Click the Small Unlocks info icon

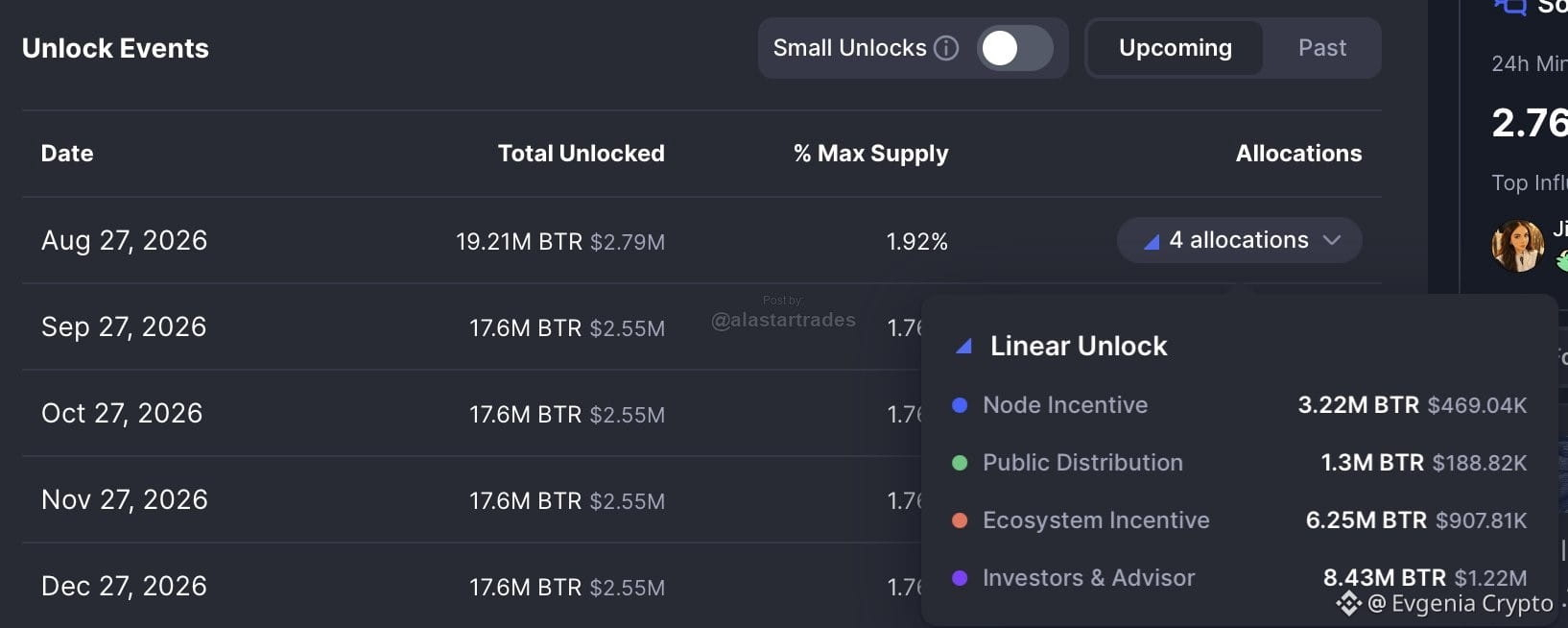pos(946,48)
